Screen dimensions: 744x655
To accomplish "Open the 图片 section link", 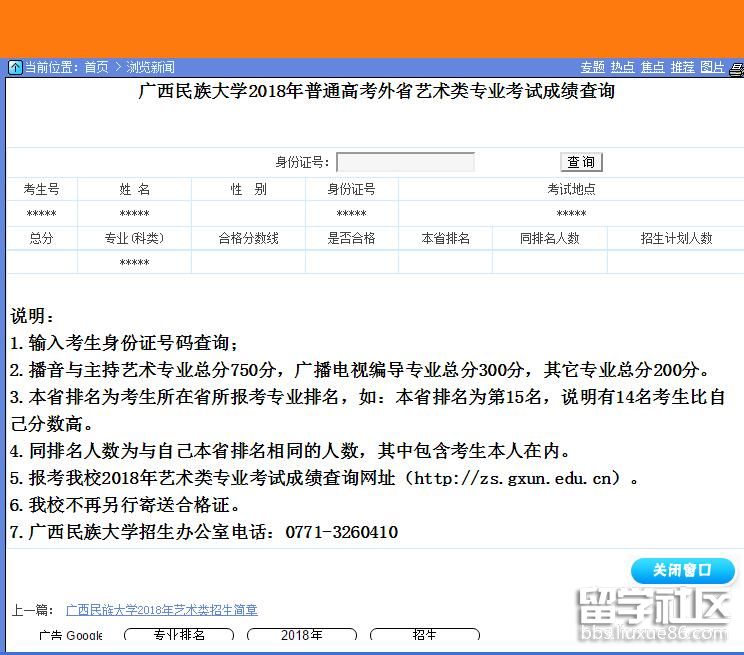I will (713, 68).
